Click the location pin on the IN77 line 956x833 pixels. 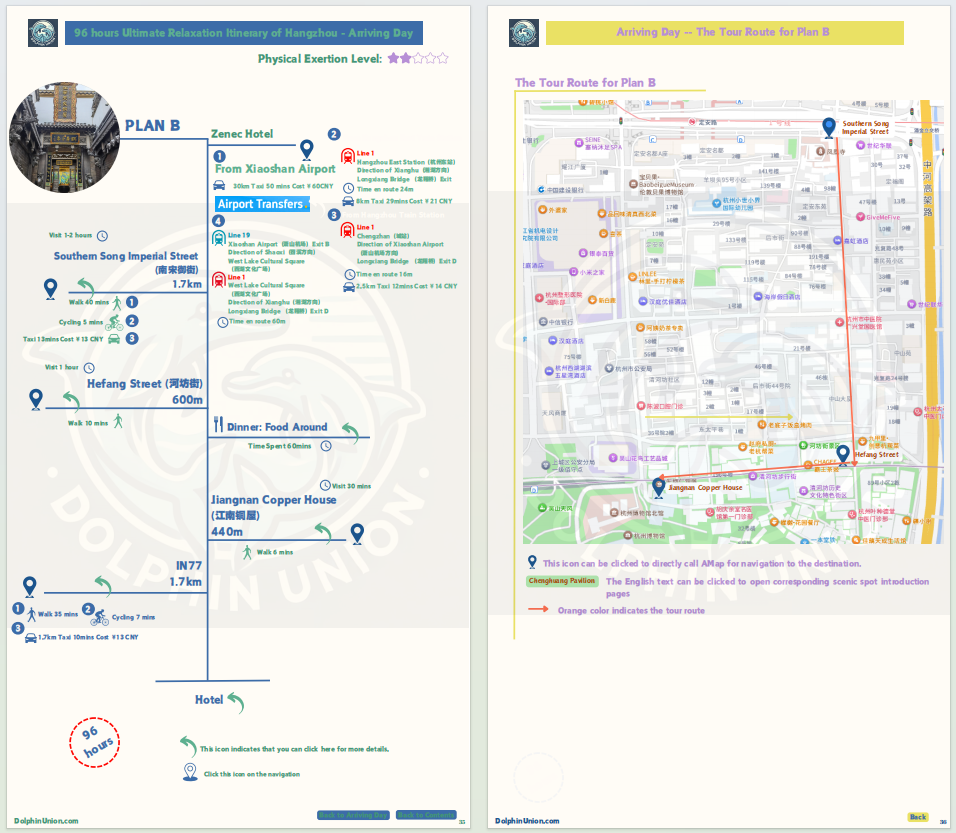[30, 586]
